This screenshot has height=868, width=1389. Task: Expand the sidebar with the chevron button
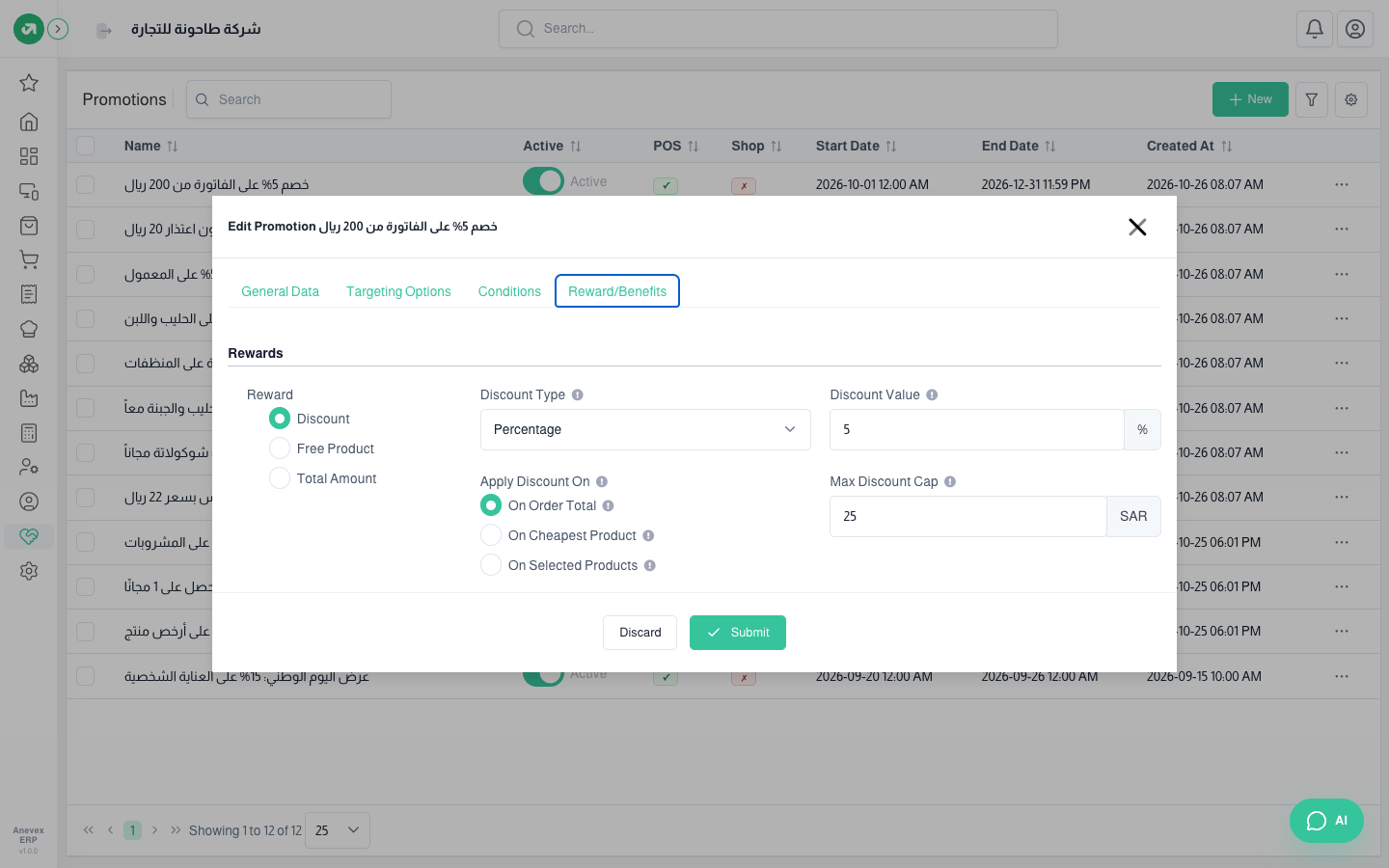(58, 29)
